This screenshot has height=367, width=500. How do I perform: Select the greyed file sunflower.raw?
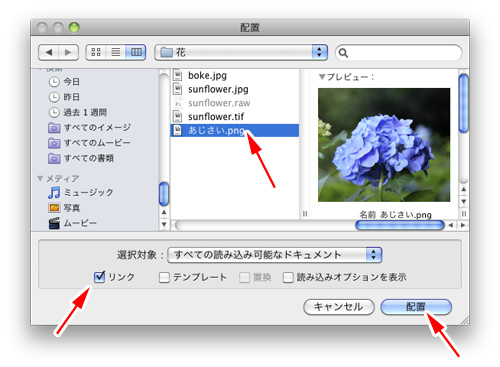coord(219,103)
